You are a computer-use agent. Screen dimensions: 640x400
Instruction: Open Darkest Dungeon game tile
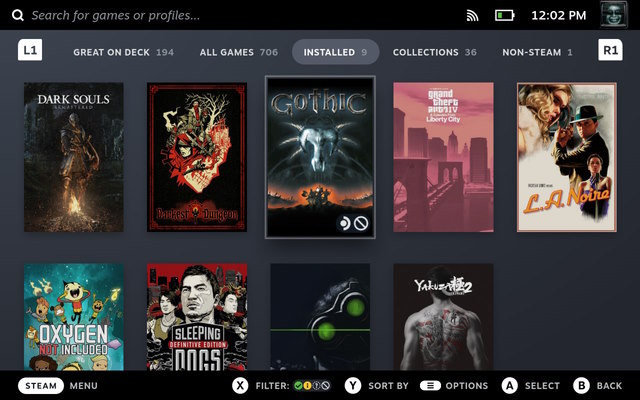pyautogui.click(x=197, y=157)
